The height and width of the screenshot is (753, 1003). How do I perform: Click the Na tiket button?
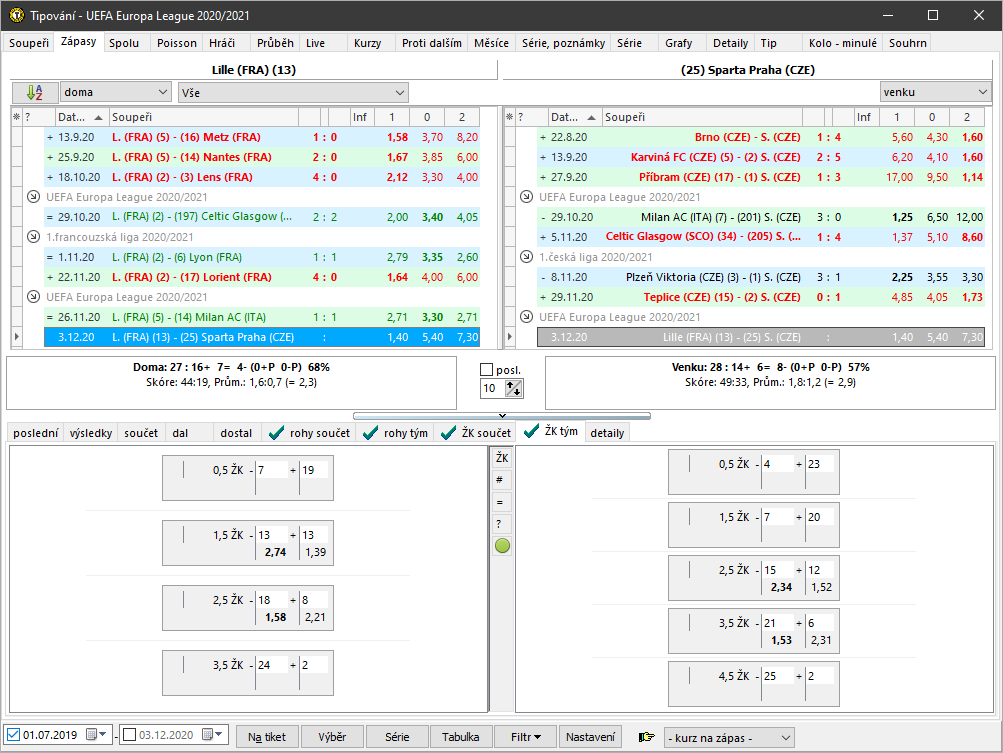[x=267, y=737]
